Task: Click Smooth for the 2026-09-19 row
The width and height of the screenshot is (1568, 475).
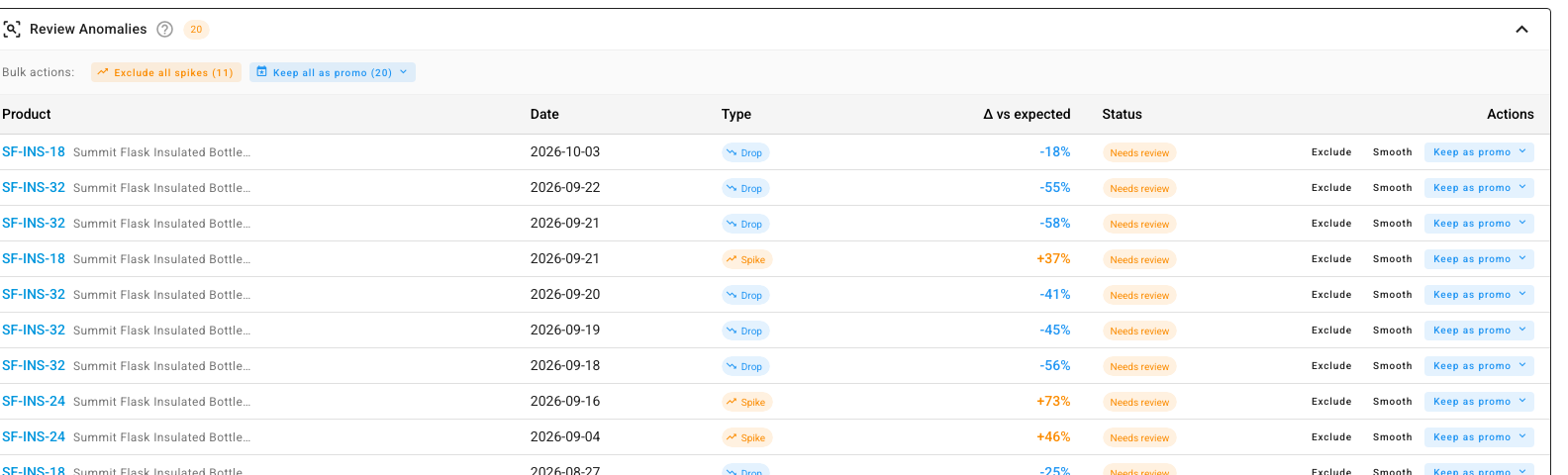Action: (x=1392, y=331)
